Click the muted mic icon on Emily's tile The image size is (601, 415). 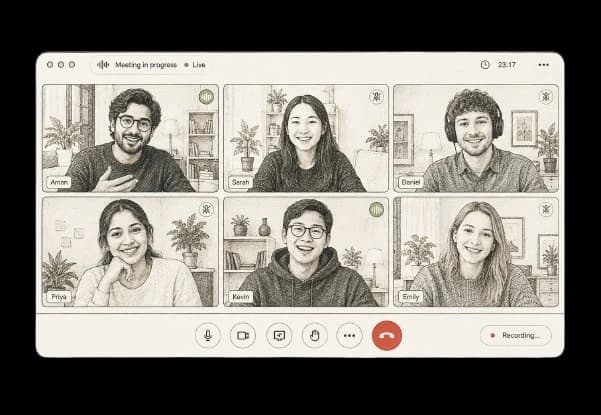tap(546, 210)
